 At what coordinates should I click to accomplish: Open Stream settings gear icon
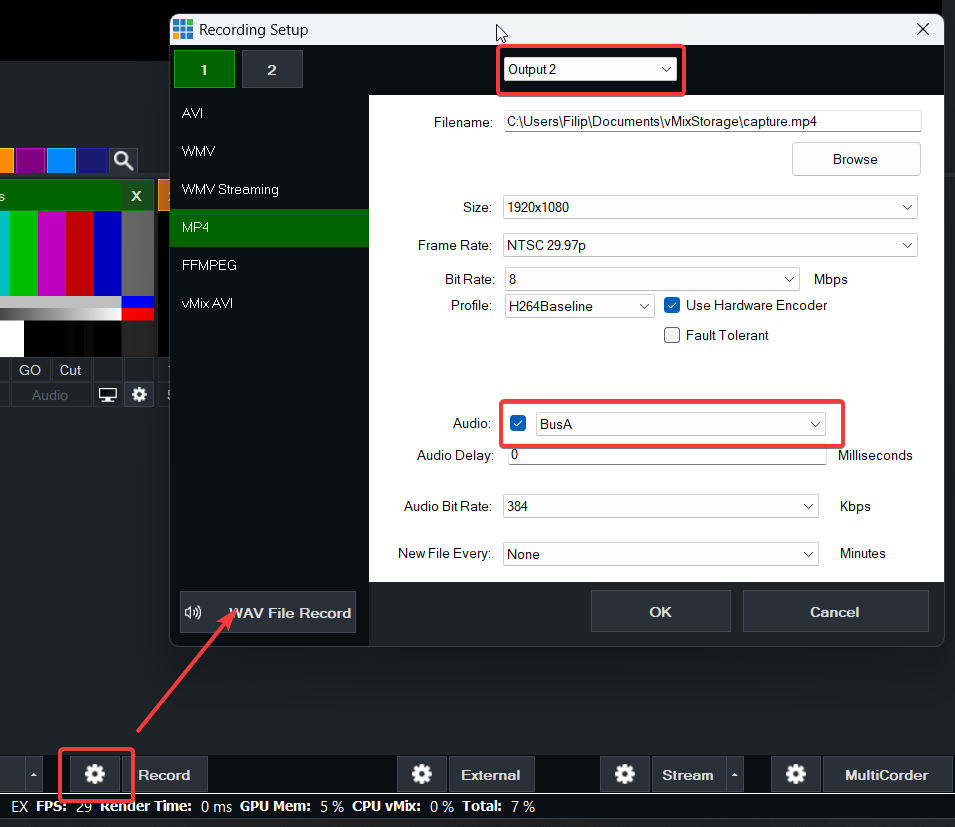tap(624, 775)
